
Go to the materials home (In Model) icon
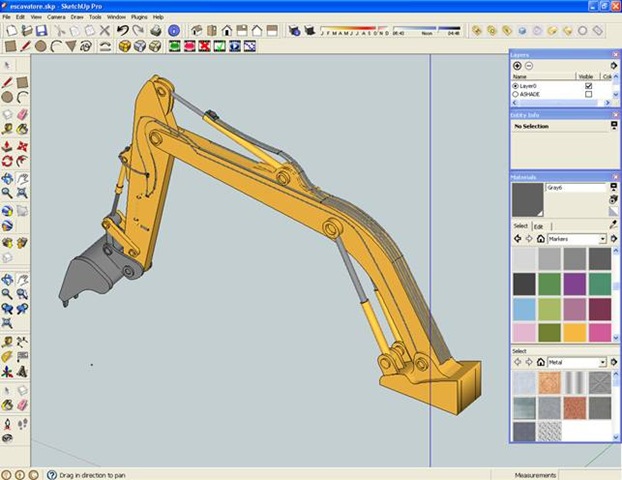click(x=541, y=240)
